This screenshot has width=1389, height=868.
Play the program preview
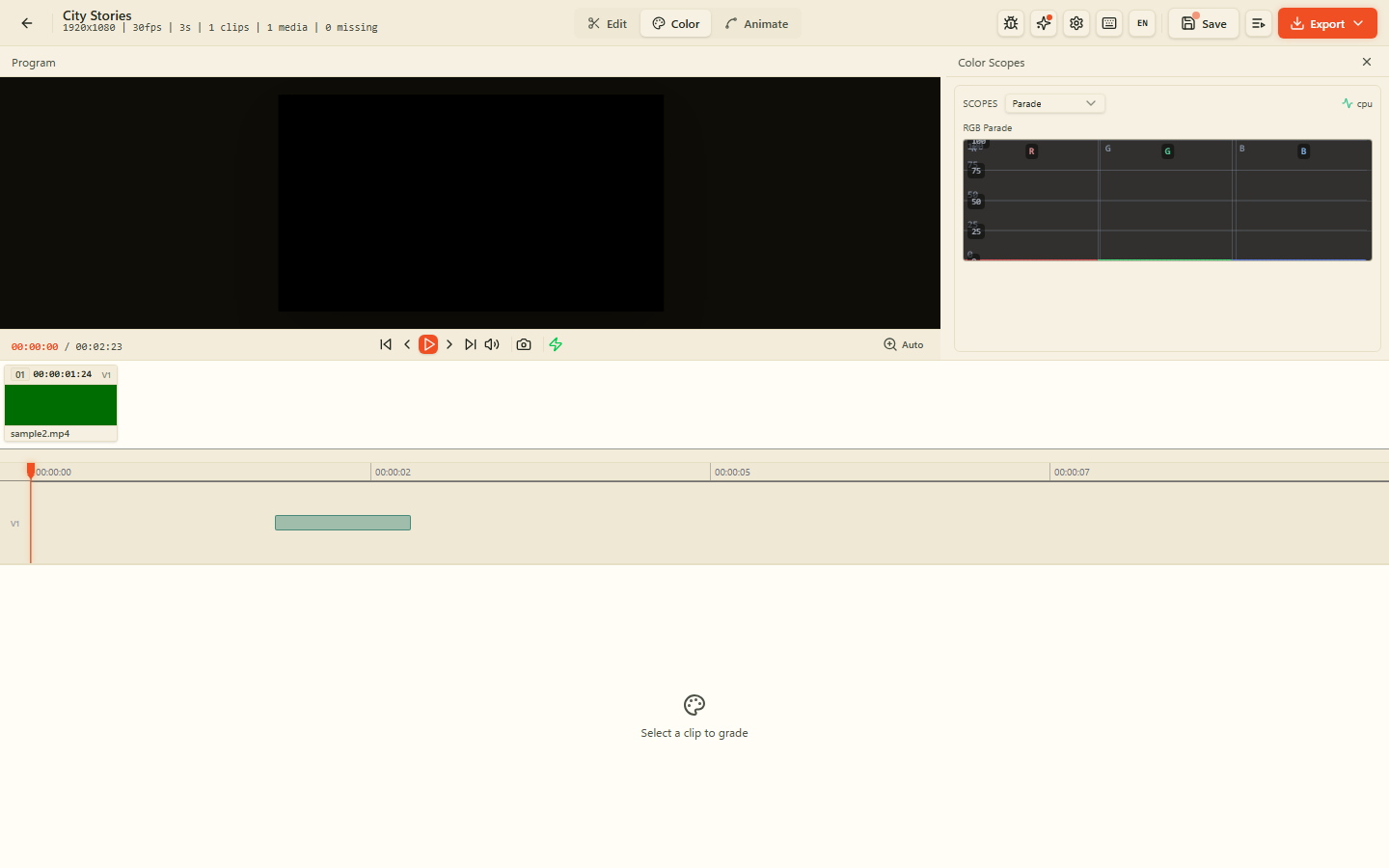(428, 344)
